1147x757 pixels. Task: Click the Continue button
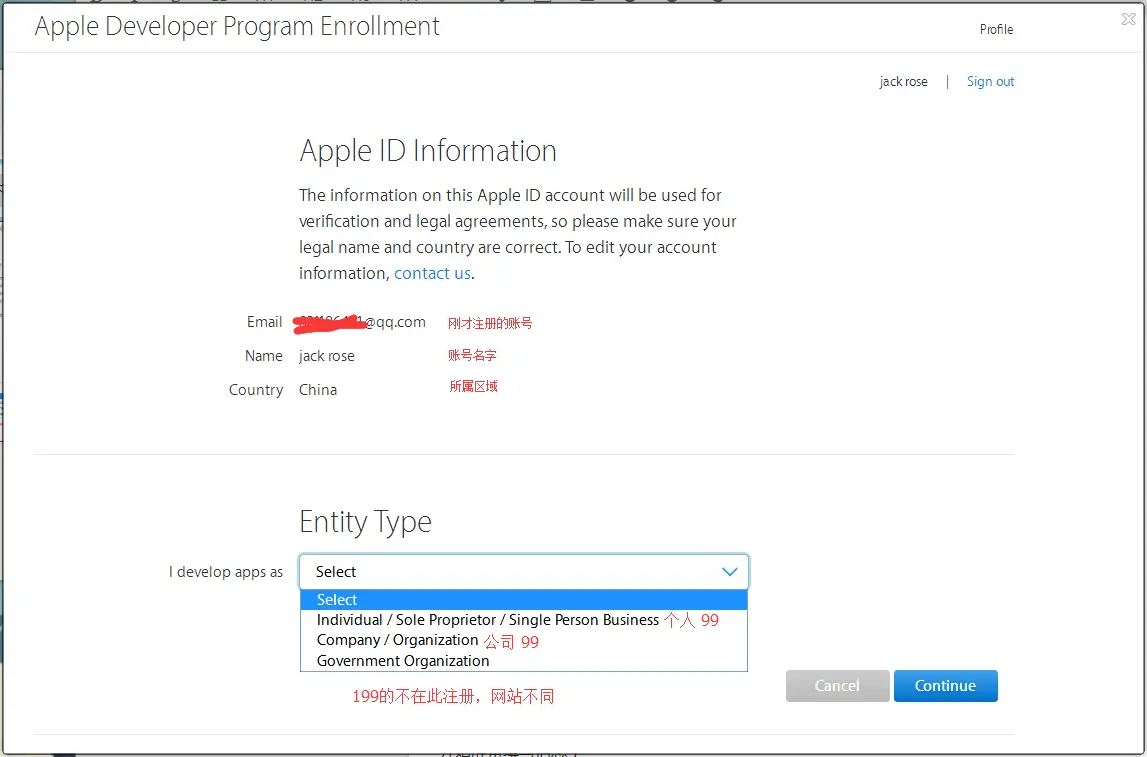coord(945,686)
